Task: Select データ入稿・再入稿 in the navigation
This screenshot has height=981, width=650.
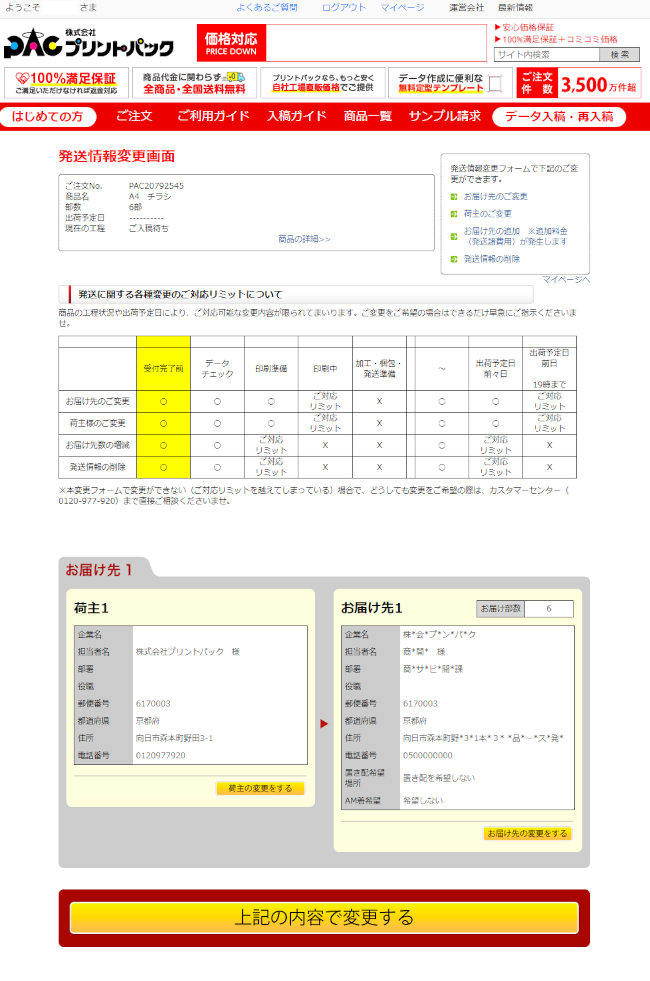Action: click(559, 117)
